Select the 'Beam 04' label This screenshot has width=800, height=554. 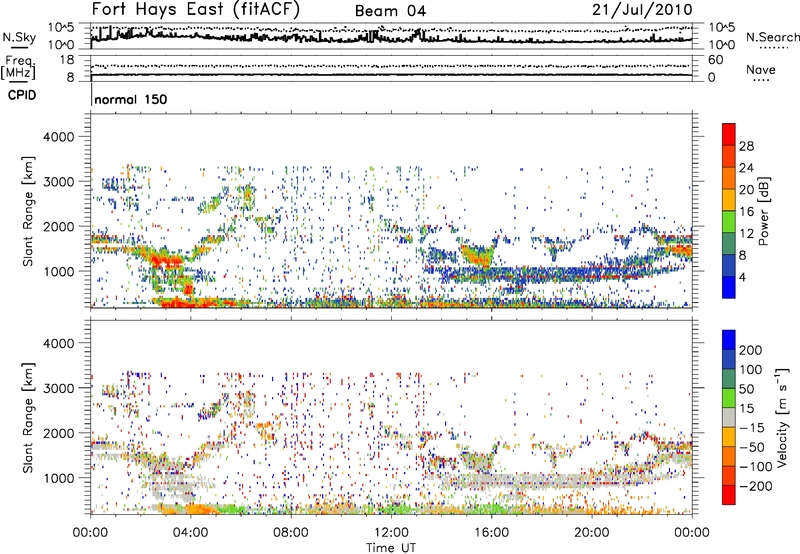coord(390,11)
